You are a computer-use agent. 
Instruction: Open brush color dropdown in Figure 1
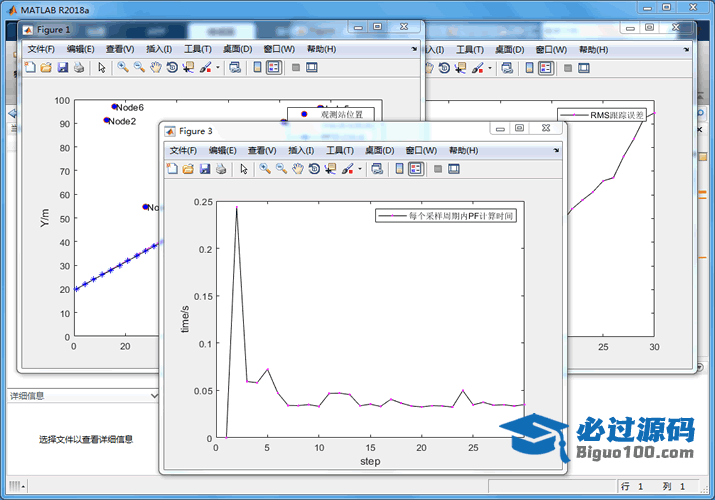click(x=218, y=67)
